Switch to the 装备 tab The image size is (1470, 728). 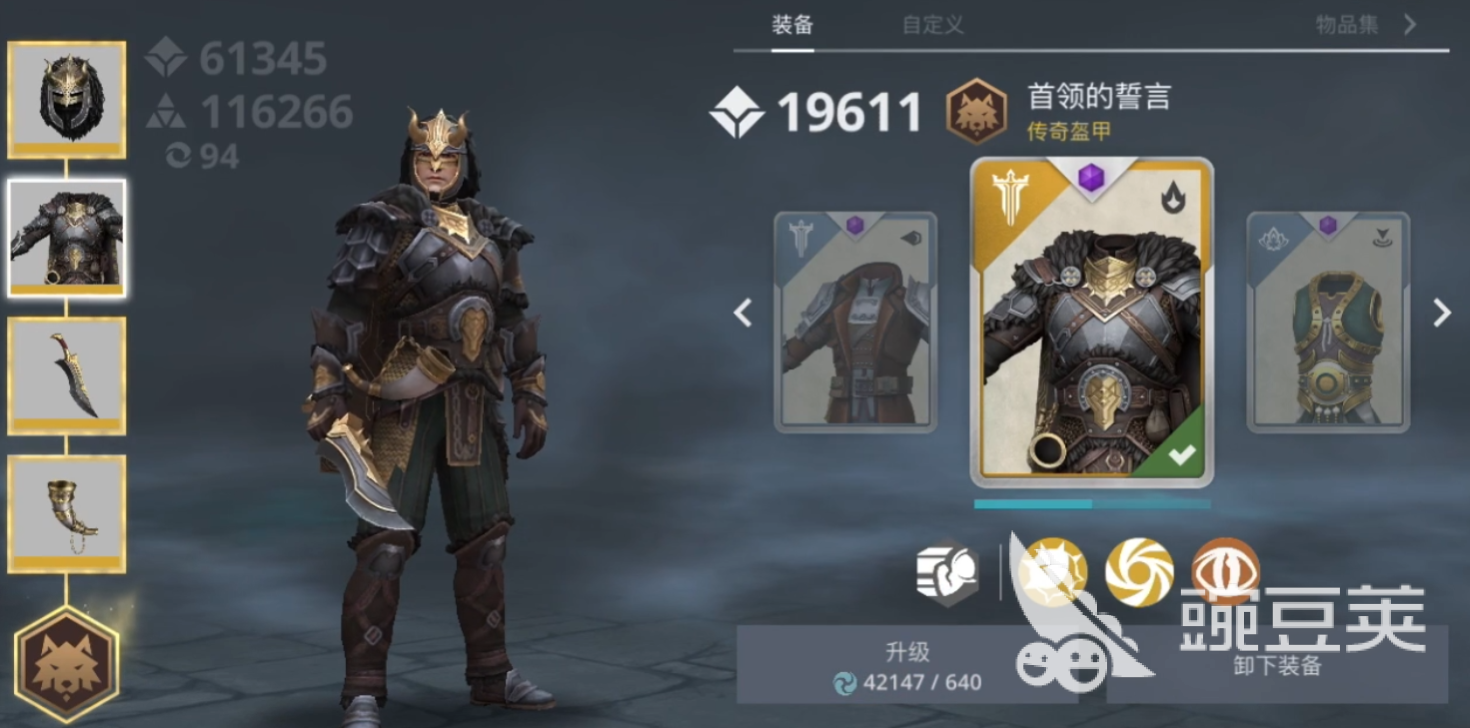point(792,25)
